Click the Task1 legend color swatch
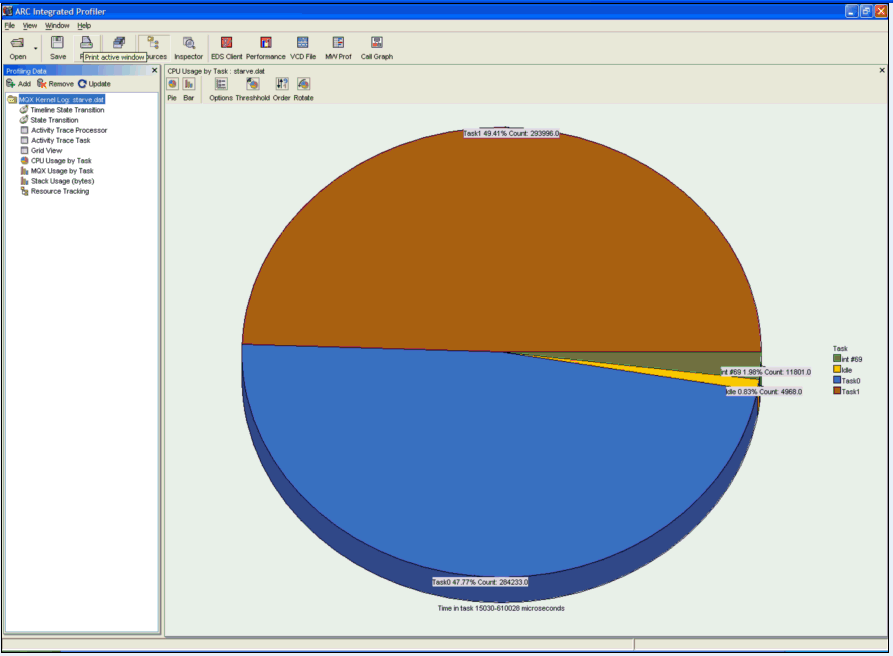This screenshot has width=893, height=656. (837, 391)
